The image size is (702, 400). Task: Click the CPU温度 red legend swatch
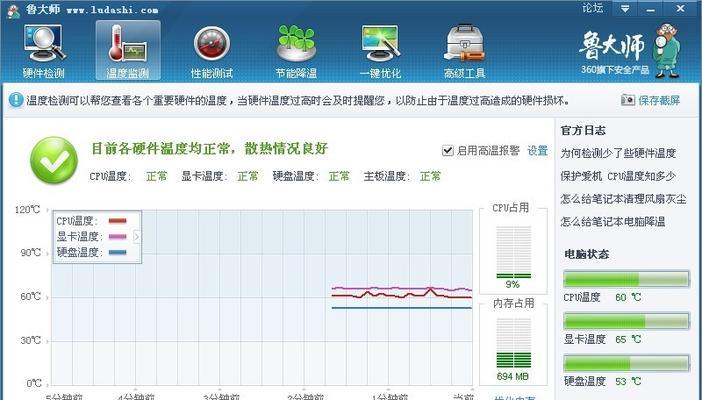pyautogui.click(x=117, y=221)
